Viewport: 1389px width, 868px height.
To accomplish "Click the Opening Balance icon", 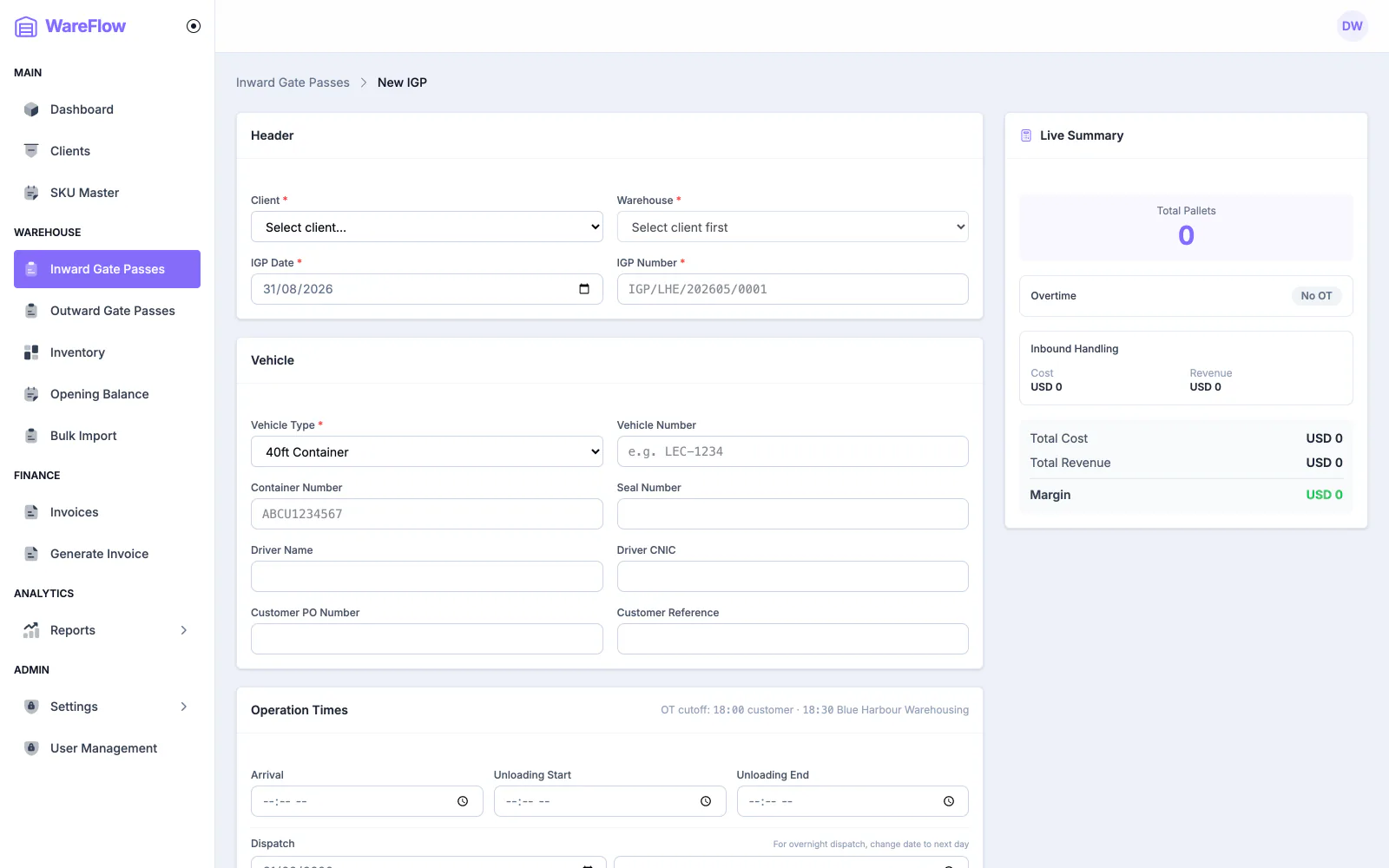I will 31,394.
